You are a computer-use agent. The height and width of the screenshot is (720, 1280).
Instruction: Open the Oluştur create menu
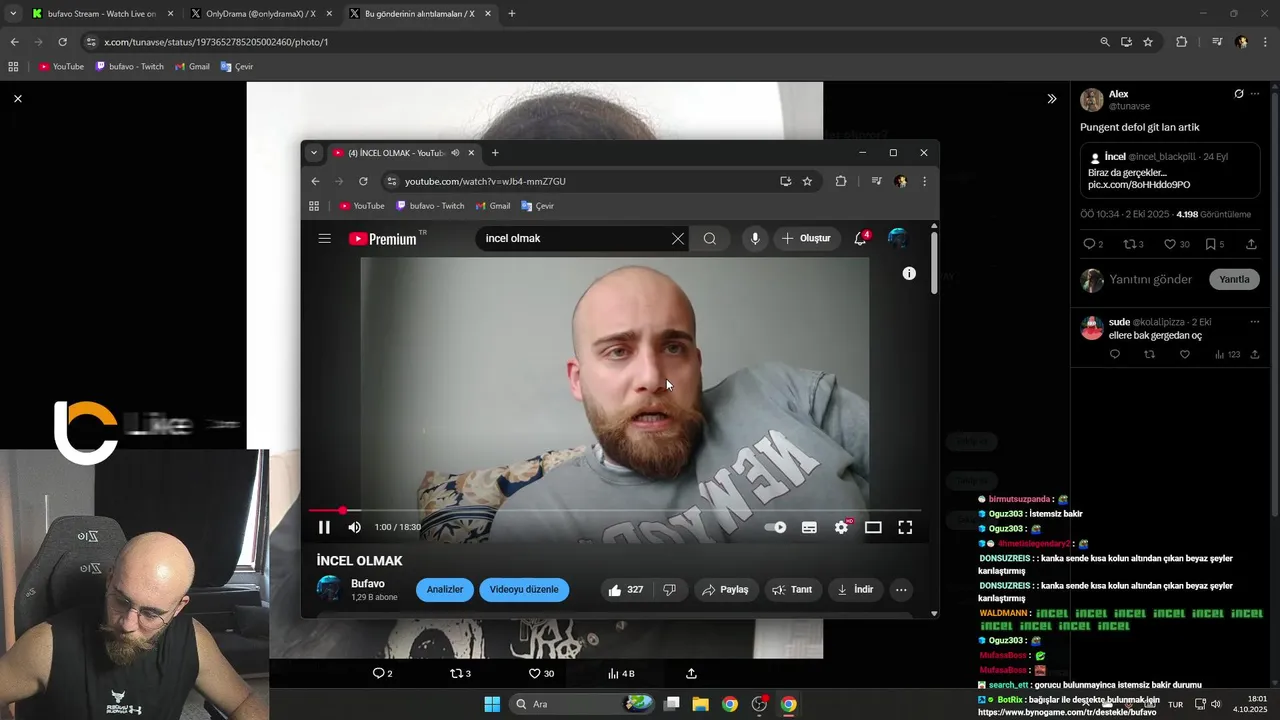(x=807, y=238)
